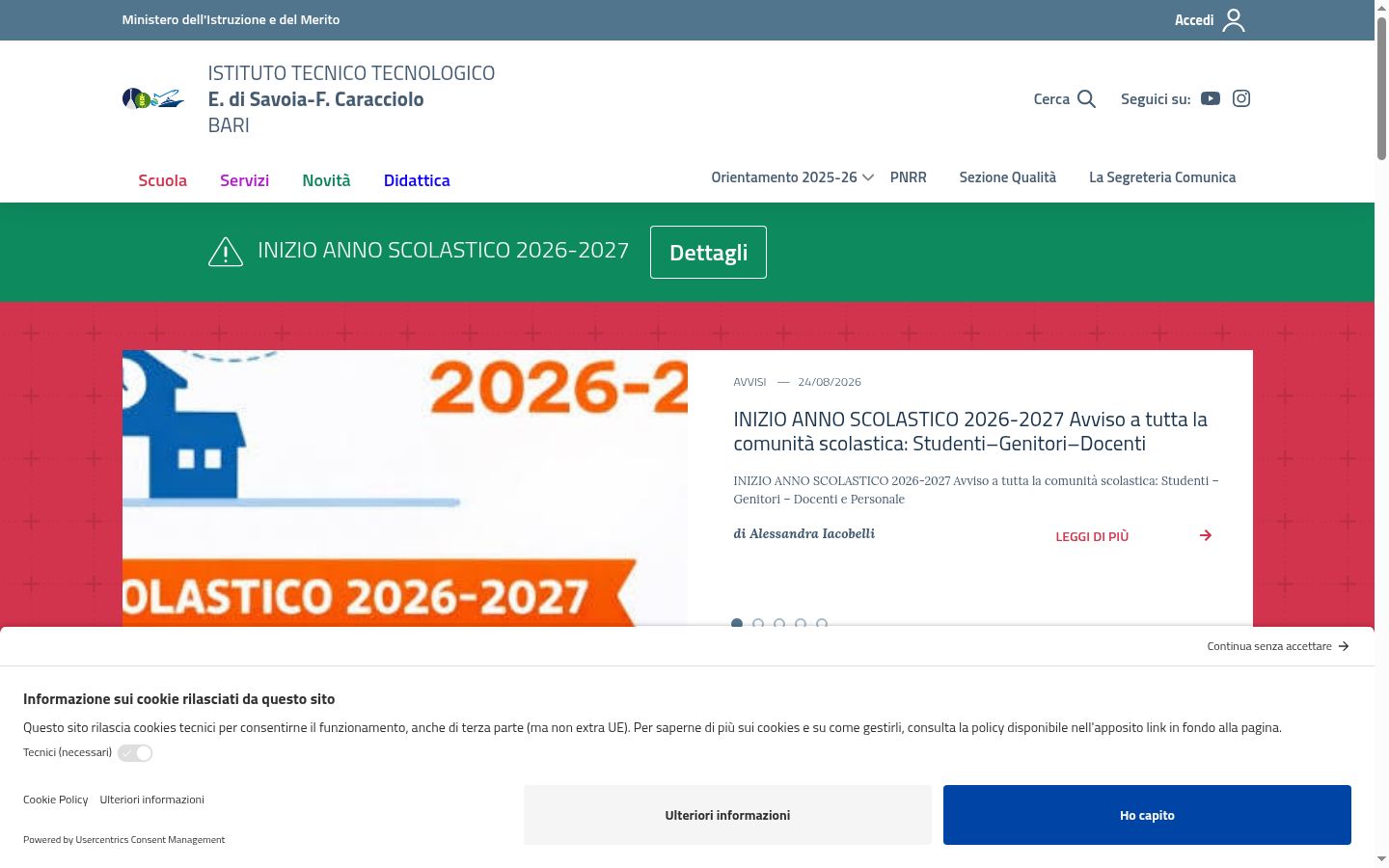Click Ministero dell'Istruzione e del Merito link
The height and width of the screenshot is (868, 1389).
pos(231,19)
